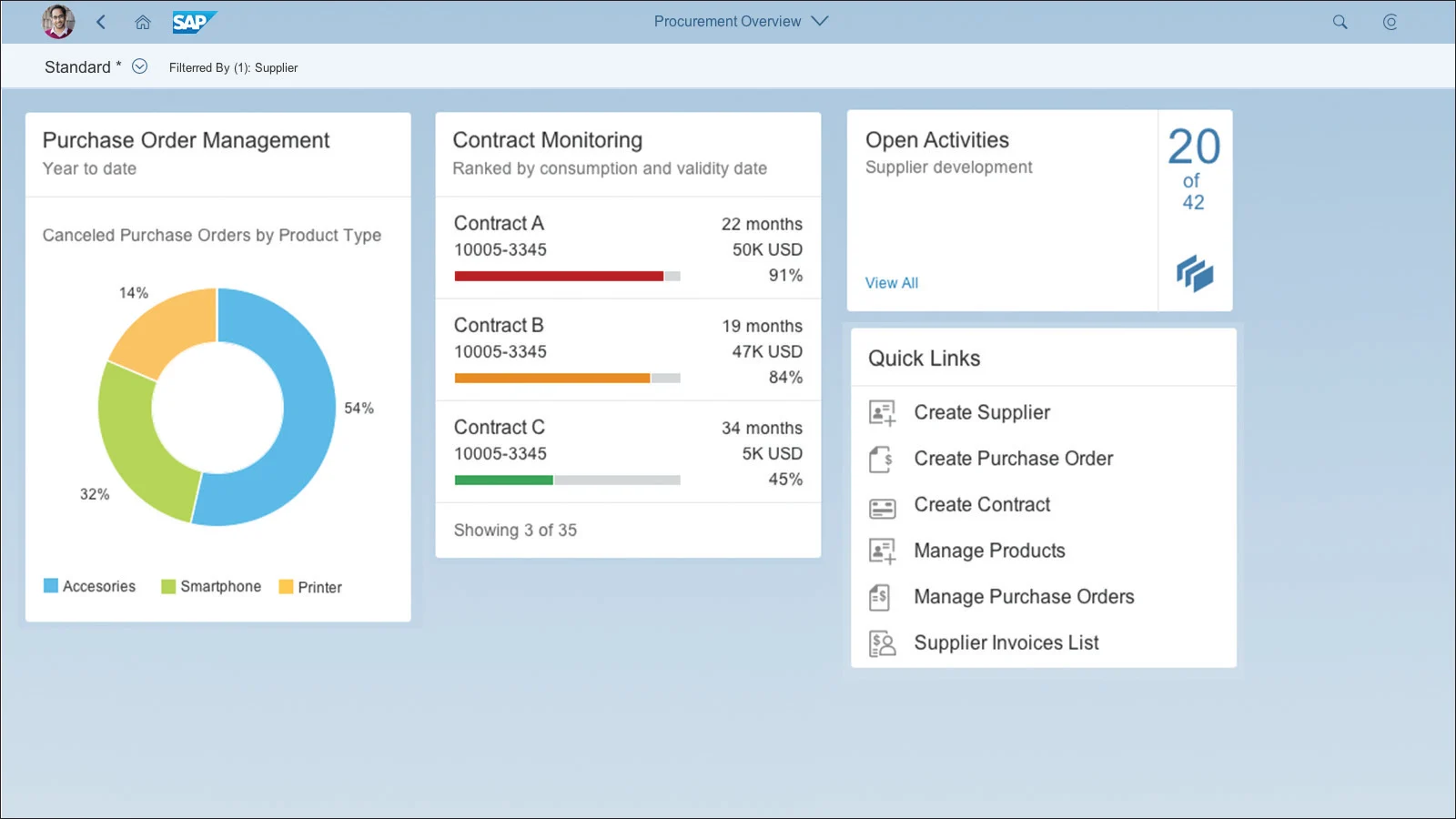Click the Manage Products icon

[881, 550]
